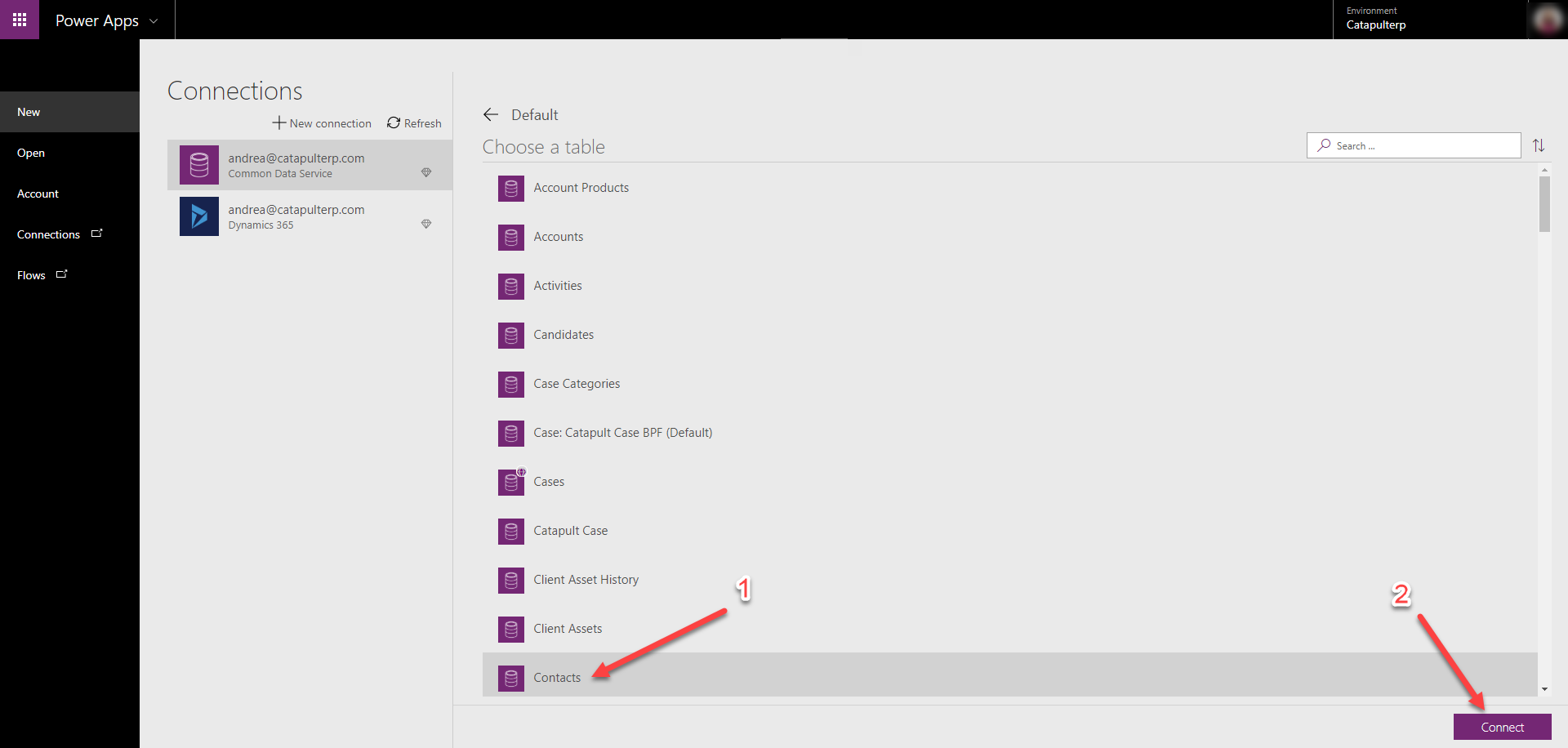Open the user profile avatar

click(1547, 20)
